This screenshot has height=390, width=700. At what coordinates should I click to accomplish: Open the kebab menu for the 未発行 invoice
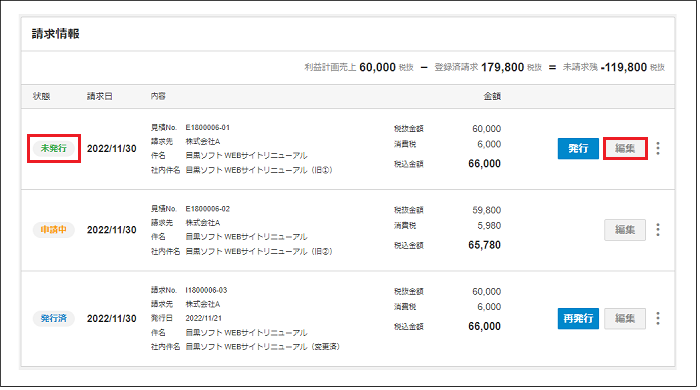click(x=658, y=149)
